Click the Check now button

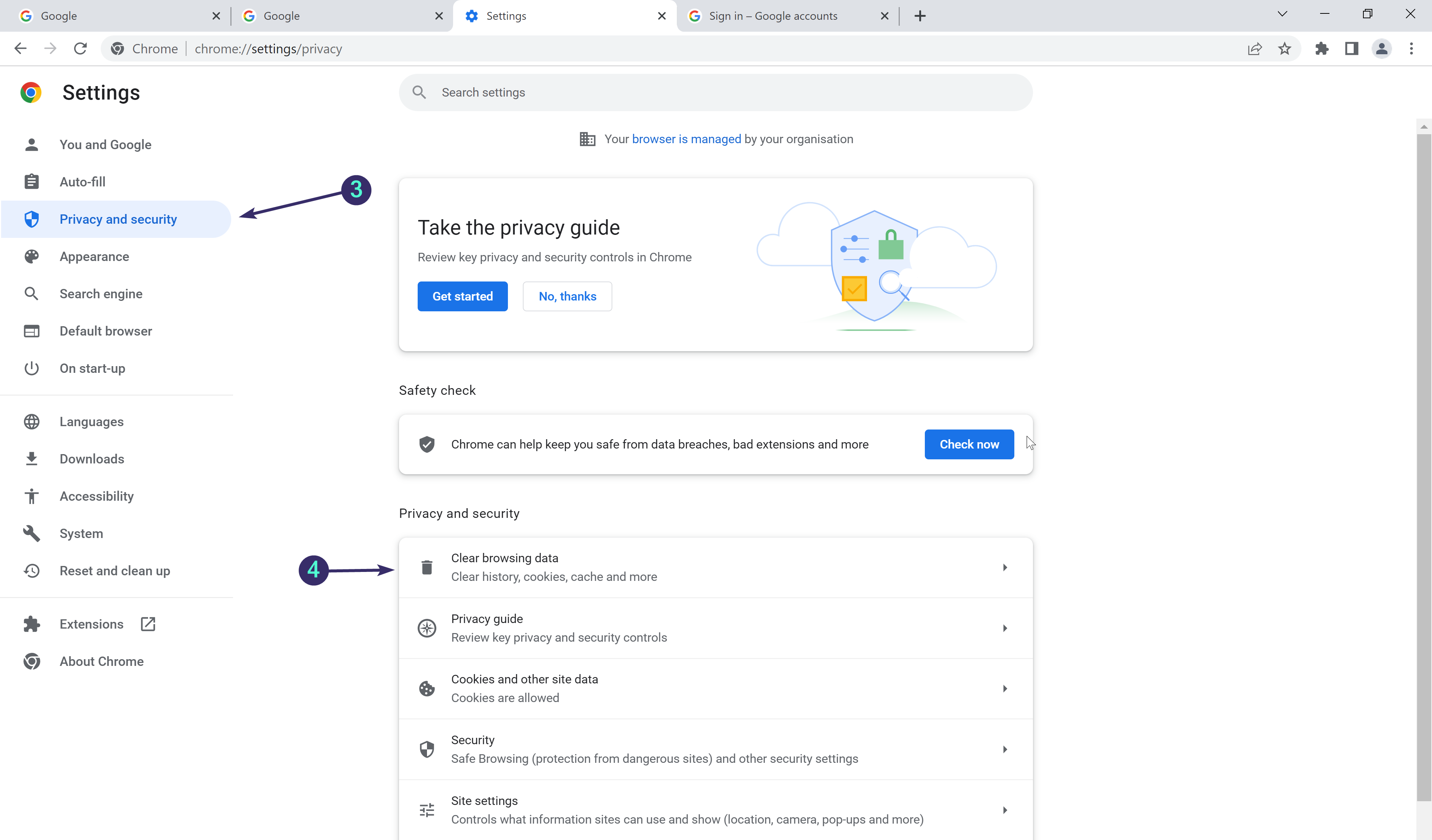point(968,444)
